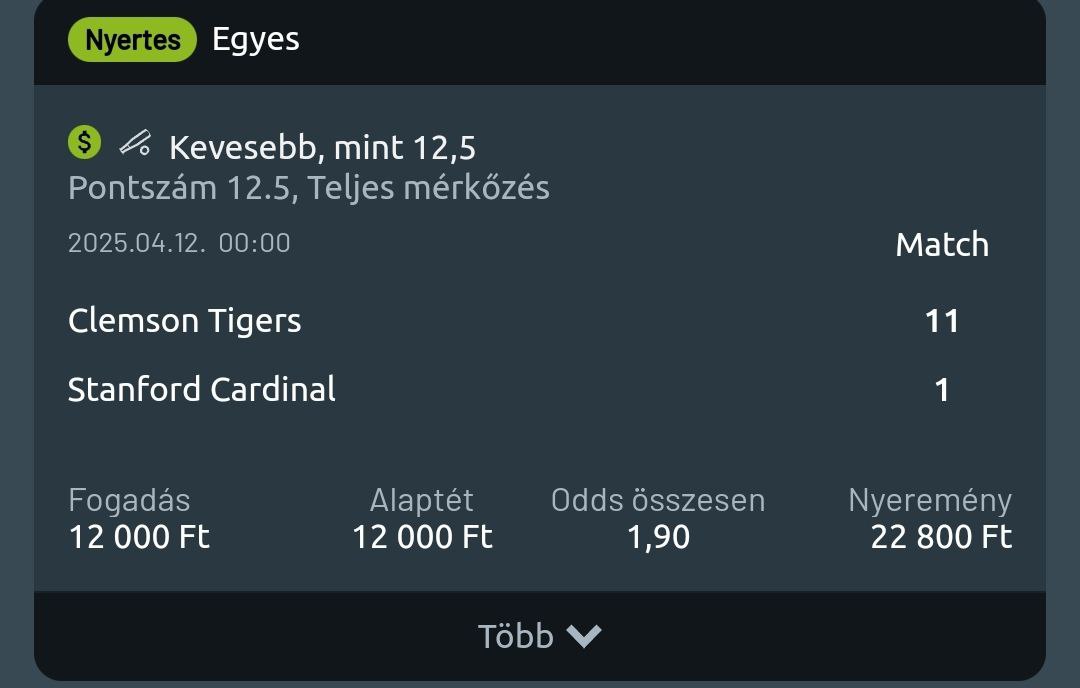Open the Kevesebb, mint 12,5 selection

322,148
